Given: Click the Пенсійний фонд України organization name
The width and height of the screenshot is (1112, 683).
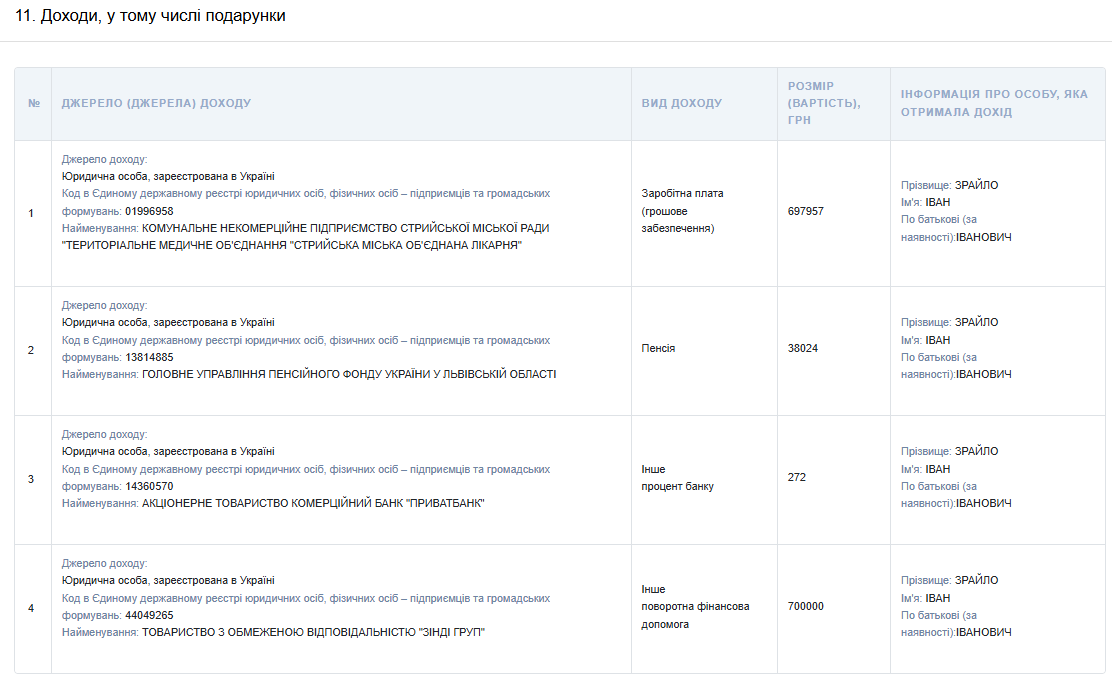Looking at the screenshot, I should (349, 374).
